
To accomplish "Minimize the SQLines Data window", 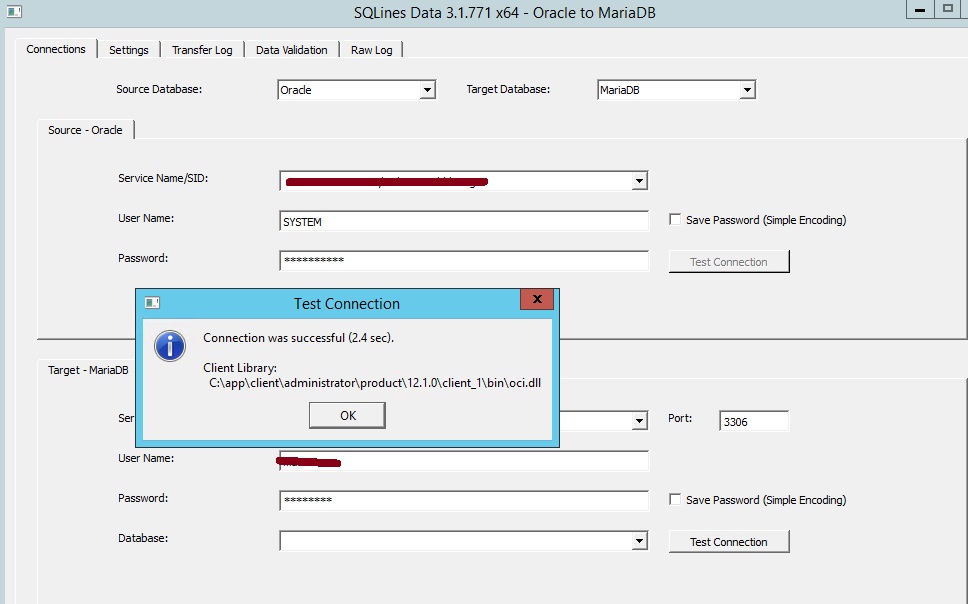I will [x=919, y=8].
